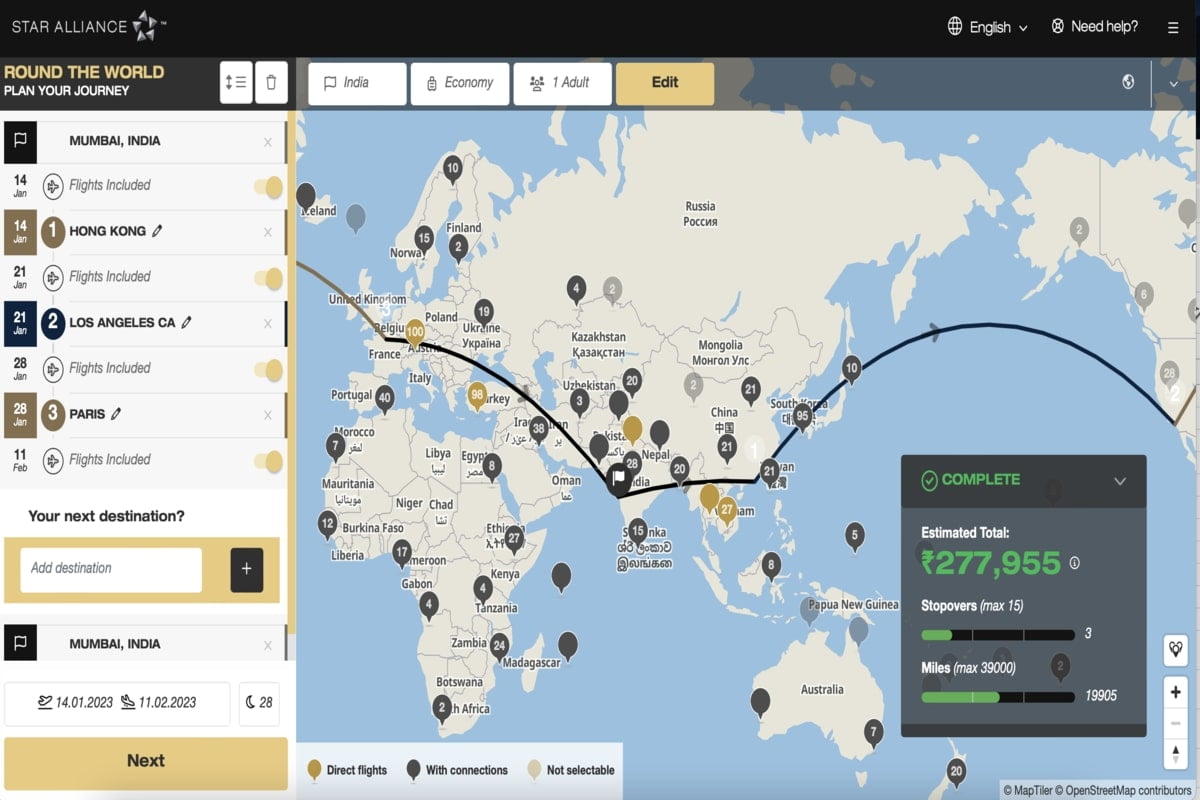1200x800 pixels.
Task: Open the India country selector
Action: [357, 84]
